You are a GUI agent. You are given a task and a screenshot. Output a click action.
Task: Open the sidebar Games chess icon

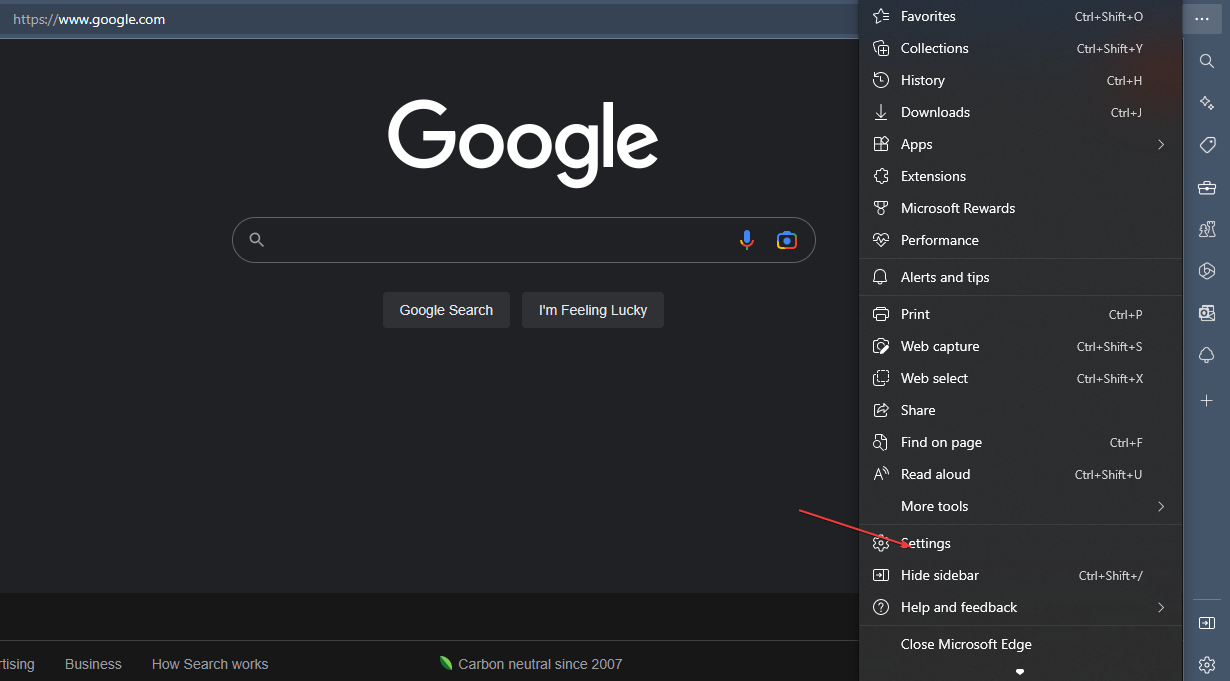tap(1207, 229)
